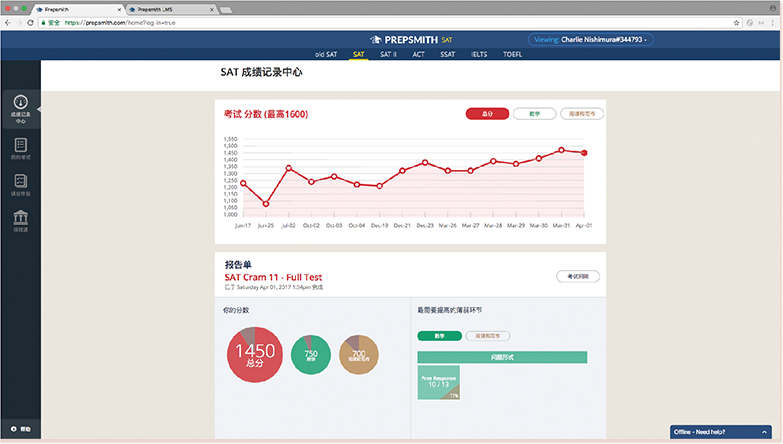This screenshot has width=783, height=444.
Task: Click the Apr-01 filled final data point
Action: [584, 153]
